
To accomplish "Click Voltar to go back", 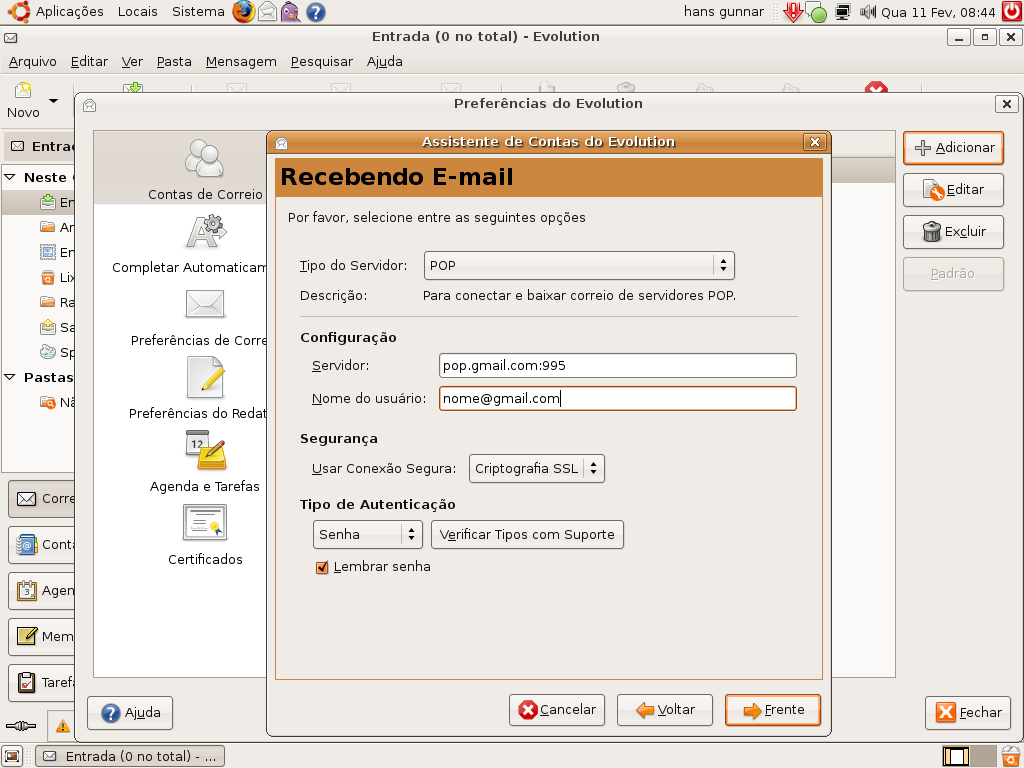I will (x=665, y=710).
